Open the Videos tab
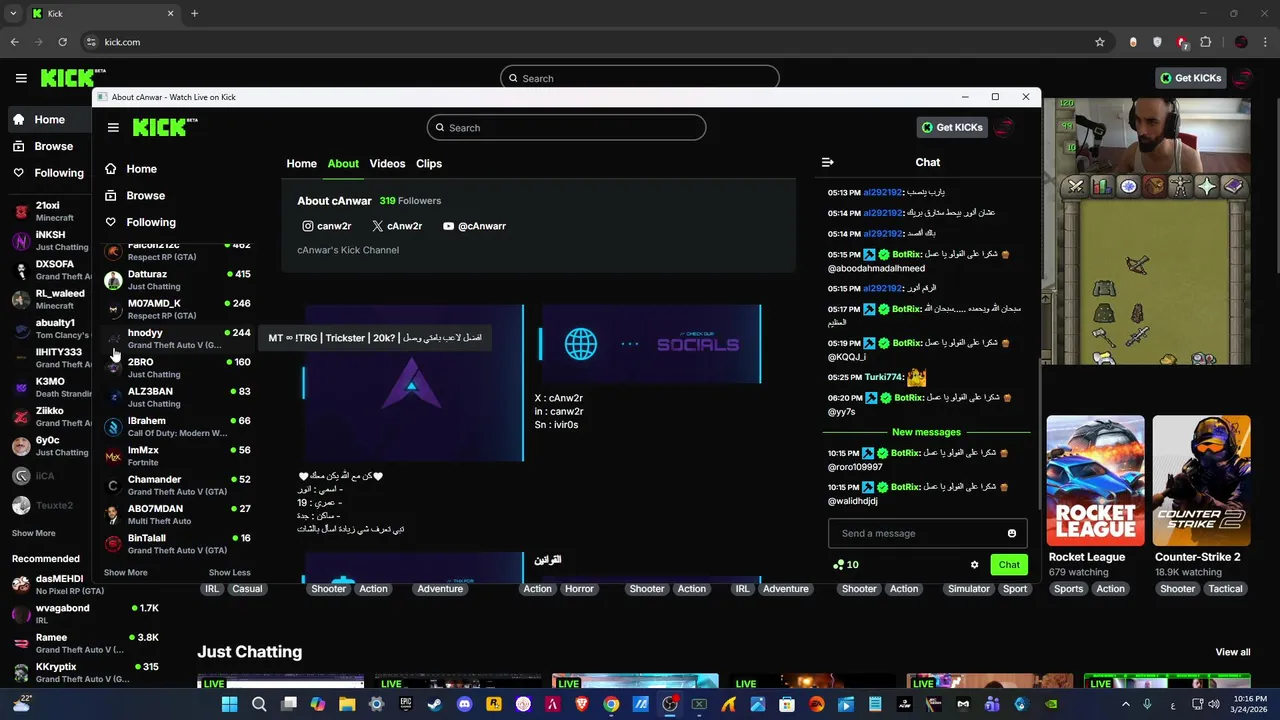Screen dimensions: 1280x720 click(387, 164)
